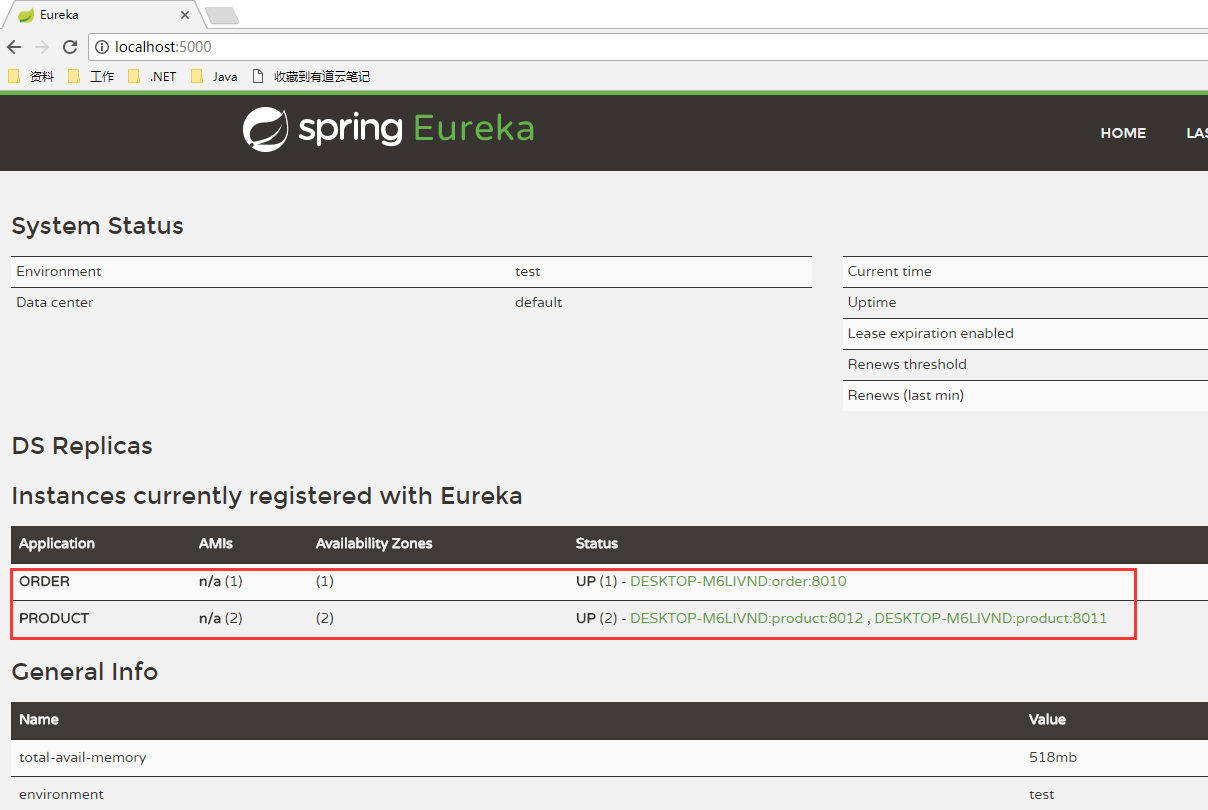
Task: Click the total-avail-memory row name
Action: 83,757
